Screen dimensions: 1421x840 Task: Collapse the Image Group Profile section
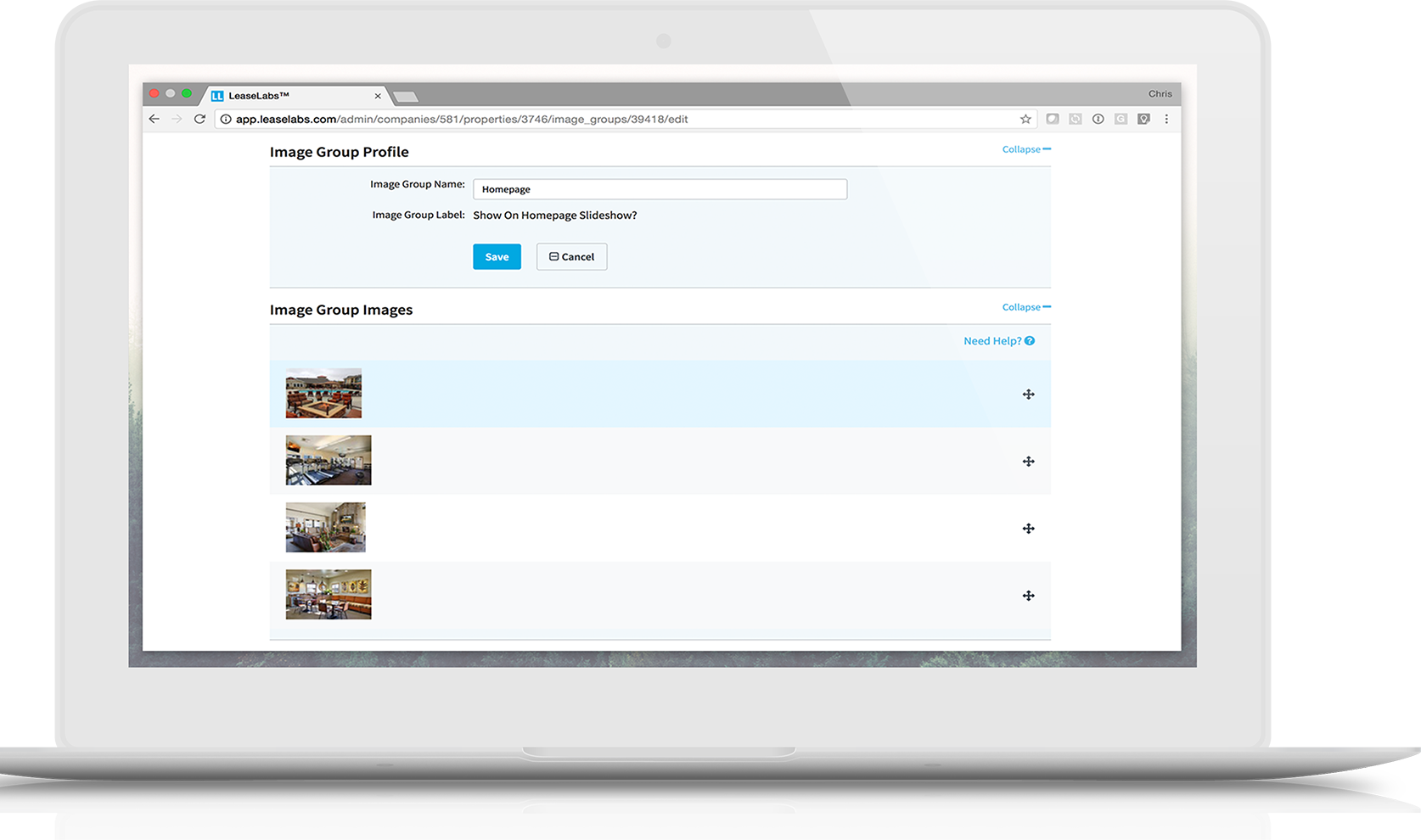[x=1025, y=149]
